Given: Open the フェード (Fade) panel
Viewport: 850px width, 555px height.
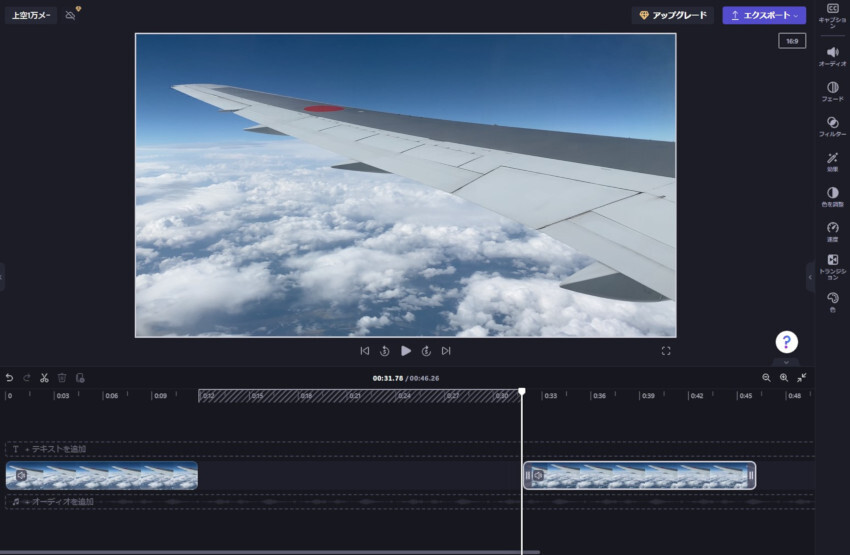Looking at the screenshot, I should (x=832, y=91).
